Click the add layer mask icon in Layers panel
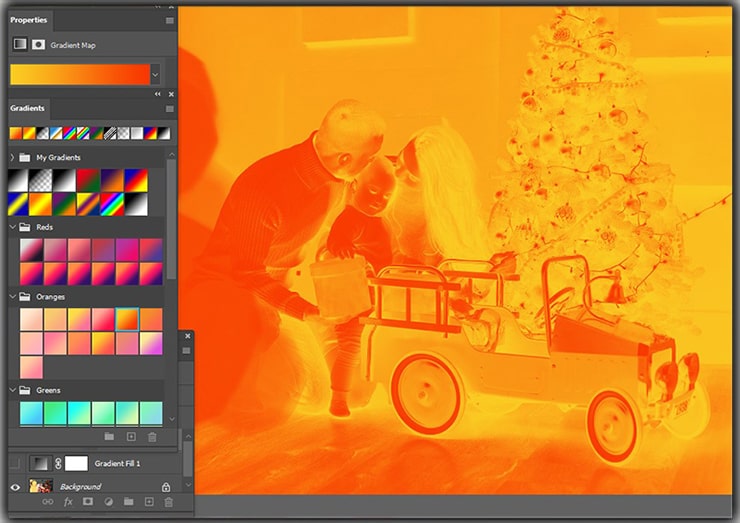Image resolution: width=740 pixels, height=523 pixels. (x=88, y=502)
